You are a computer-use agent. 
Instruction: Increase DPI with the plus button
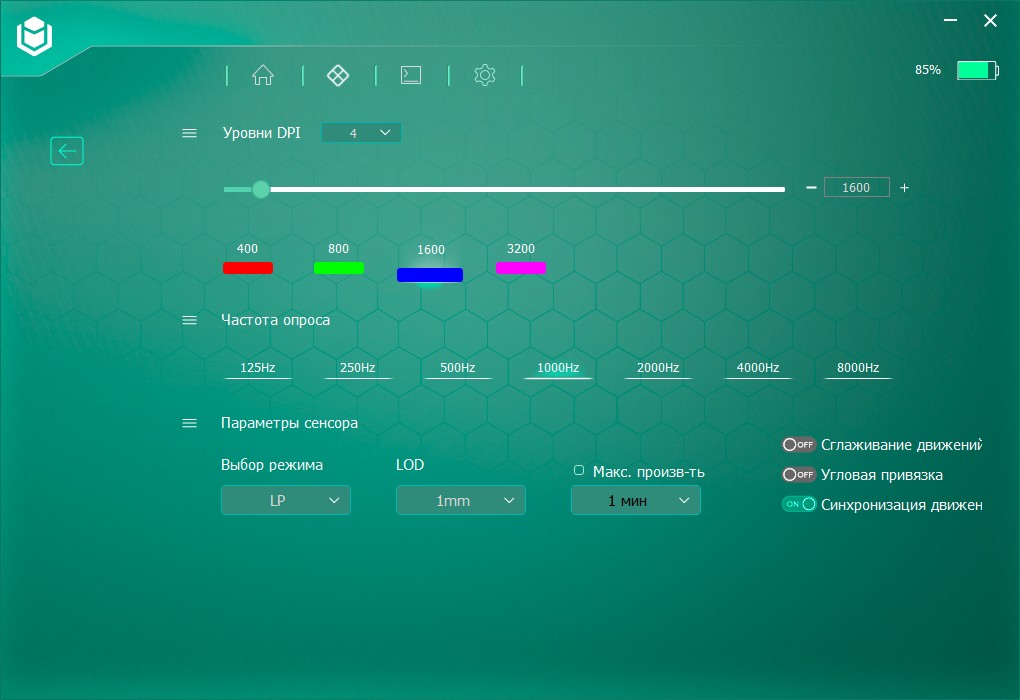click(904, 188)
